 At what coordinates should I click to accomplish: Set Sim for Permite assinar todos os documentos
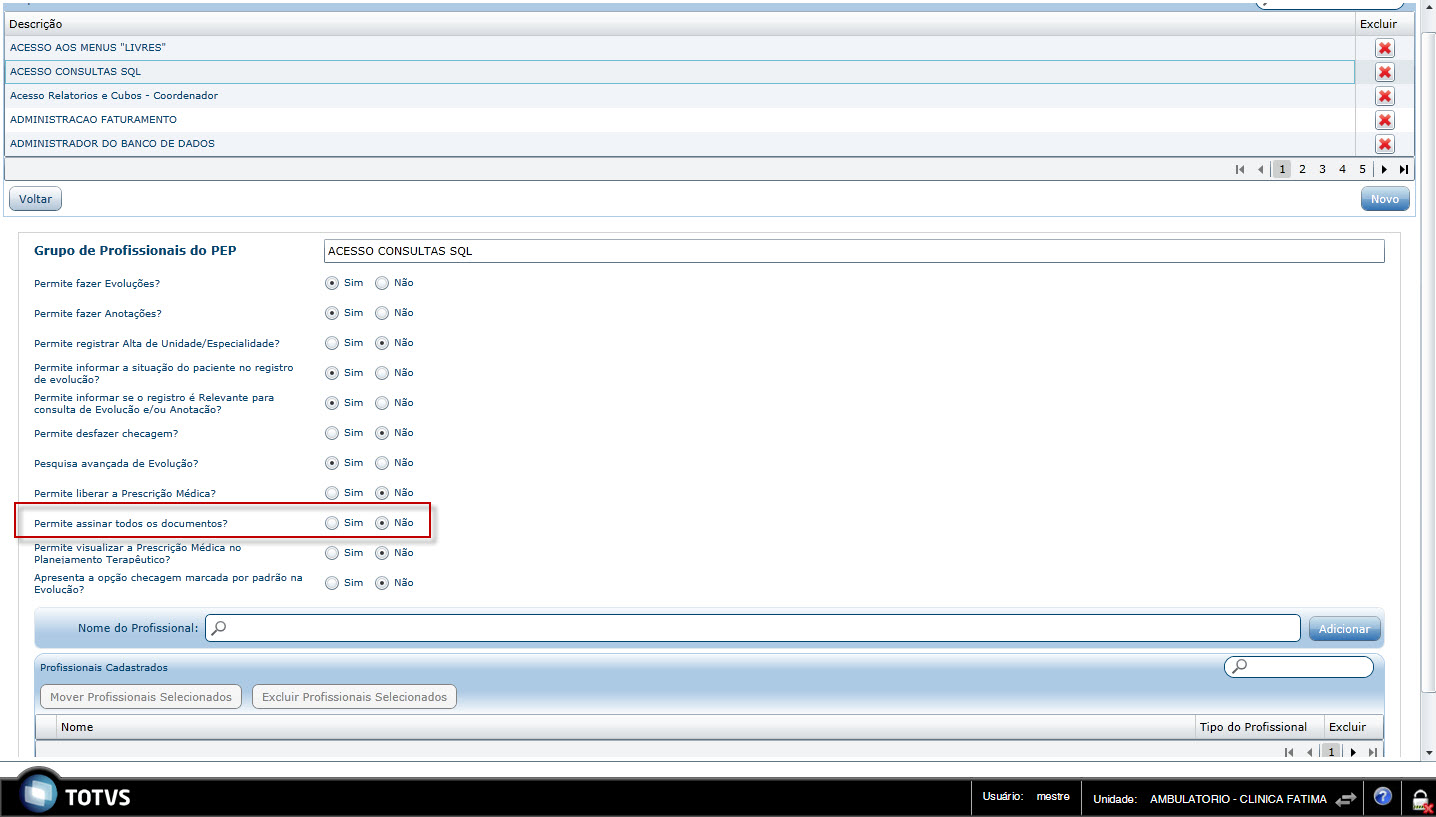[x=332, y=523]
